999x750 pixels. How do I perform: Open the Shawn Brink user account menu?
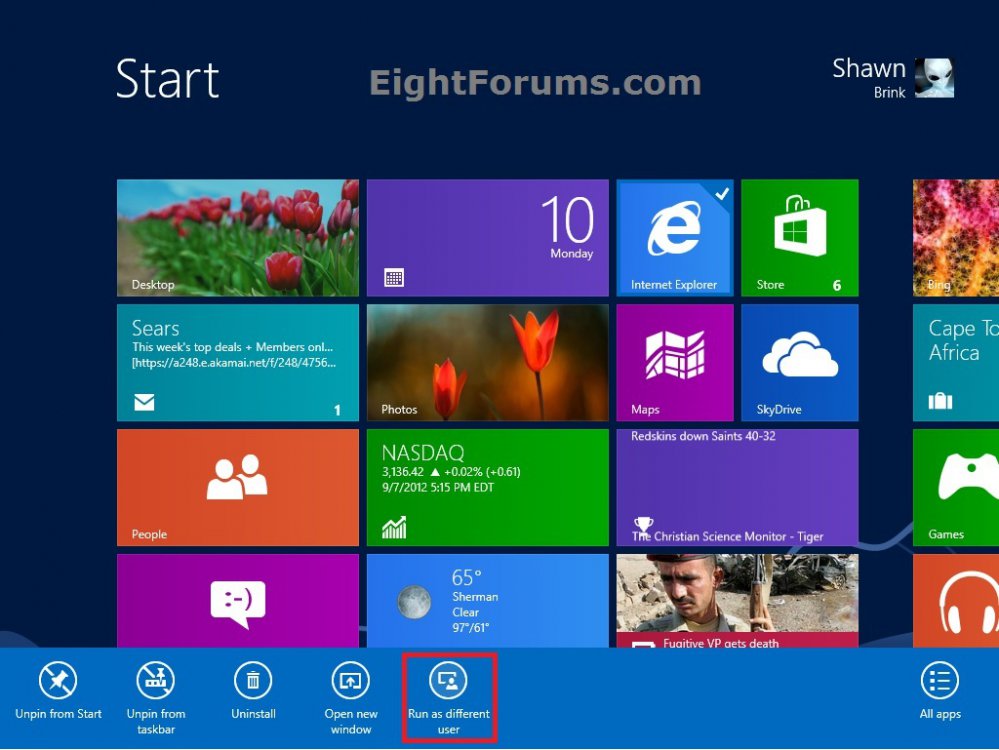pyautogui.click(x=892, y=78)
